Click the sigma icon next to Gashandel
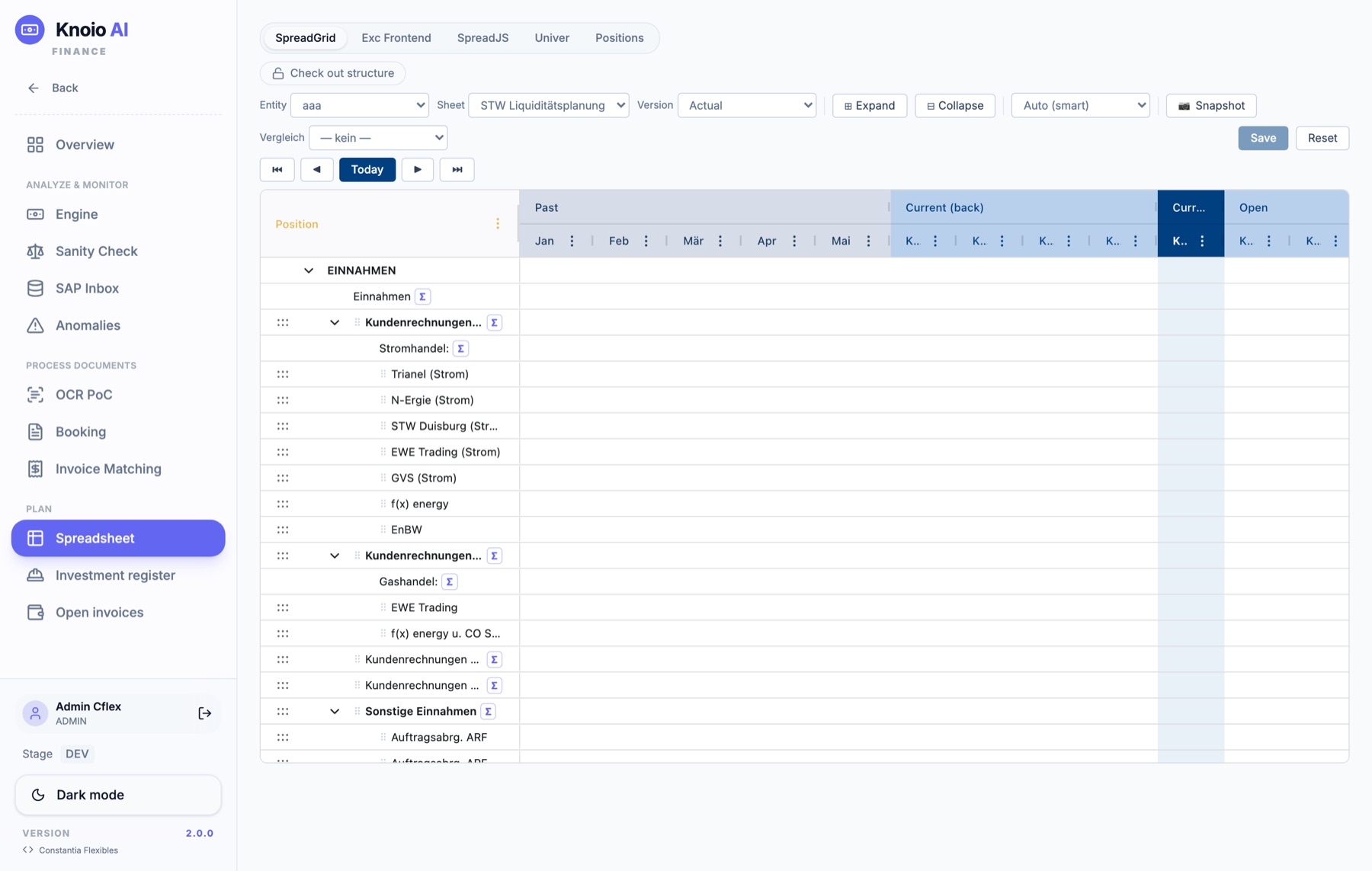 coord(450,581)
